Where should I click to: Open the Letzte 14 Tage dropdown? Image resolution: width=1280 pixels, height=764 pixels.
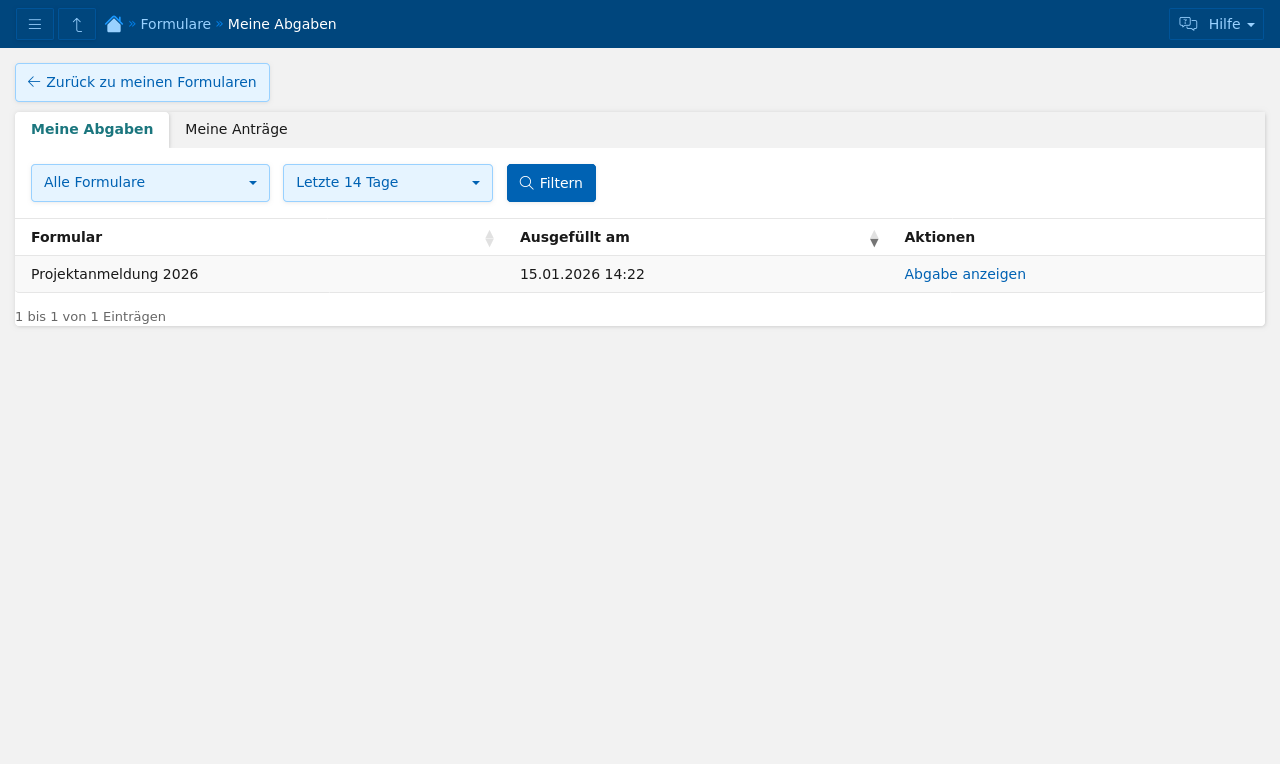tap(387, 183)
